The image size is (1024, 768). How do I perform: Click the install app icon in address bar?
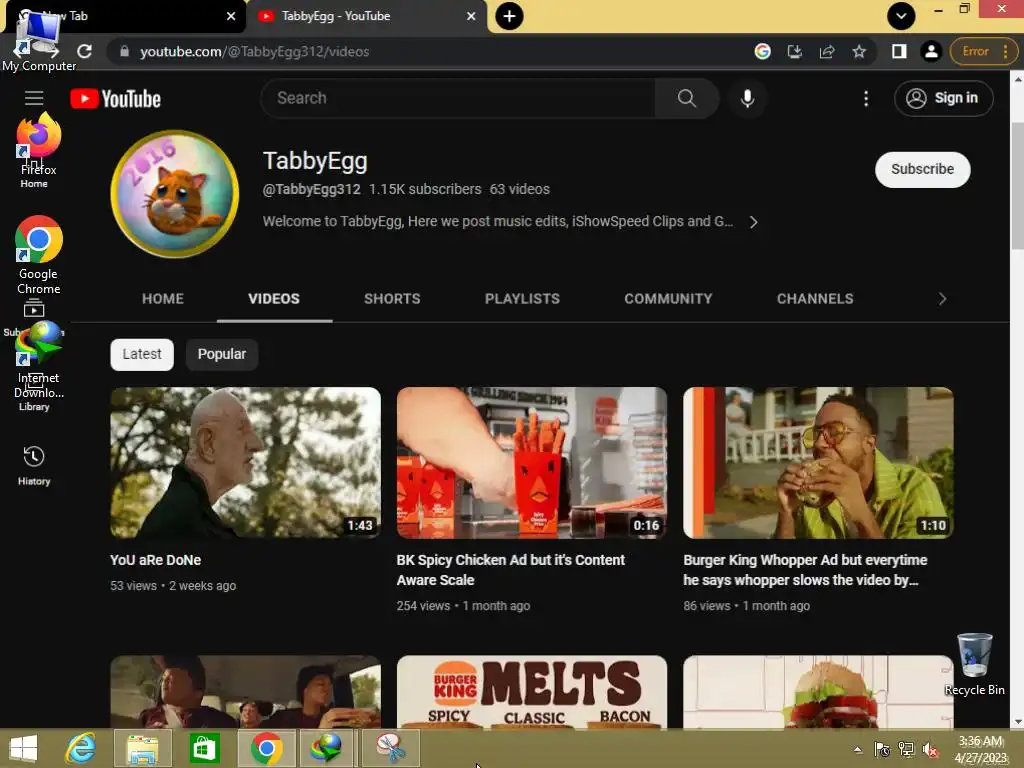click(x=794, y=51)
